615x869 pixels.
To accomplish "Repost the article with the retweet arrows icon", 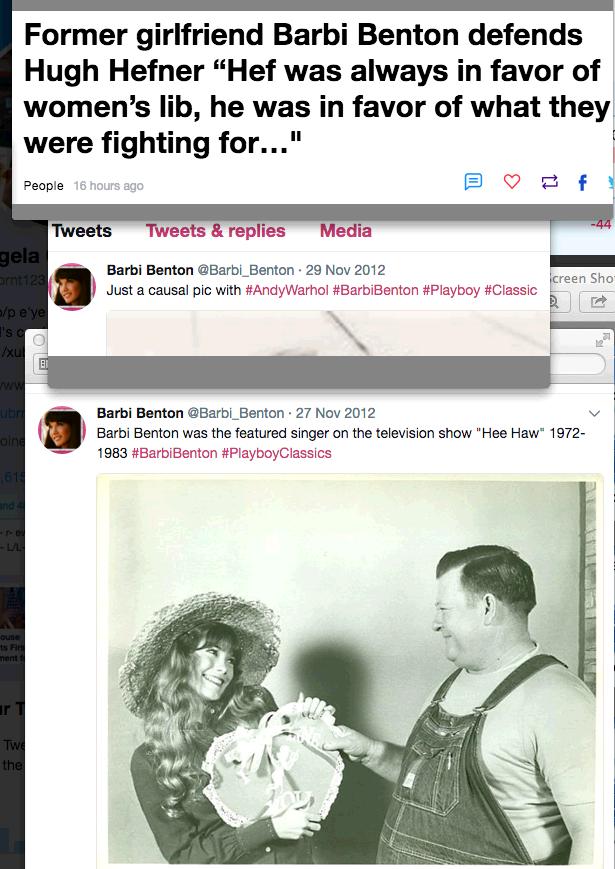I will pos(549,182).
